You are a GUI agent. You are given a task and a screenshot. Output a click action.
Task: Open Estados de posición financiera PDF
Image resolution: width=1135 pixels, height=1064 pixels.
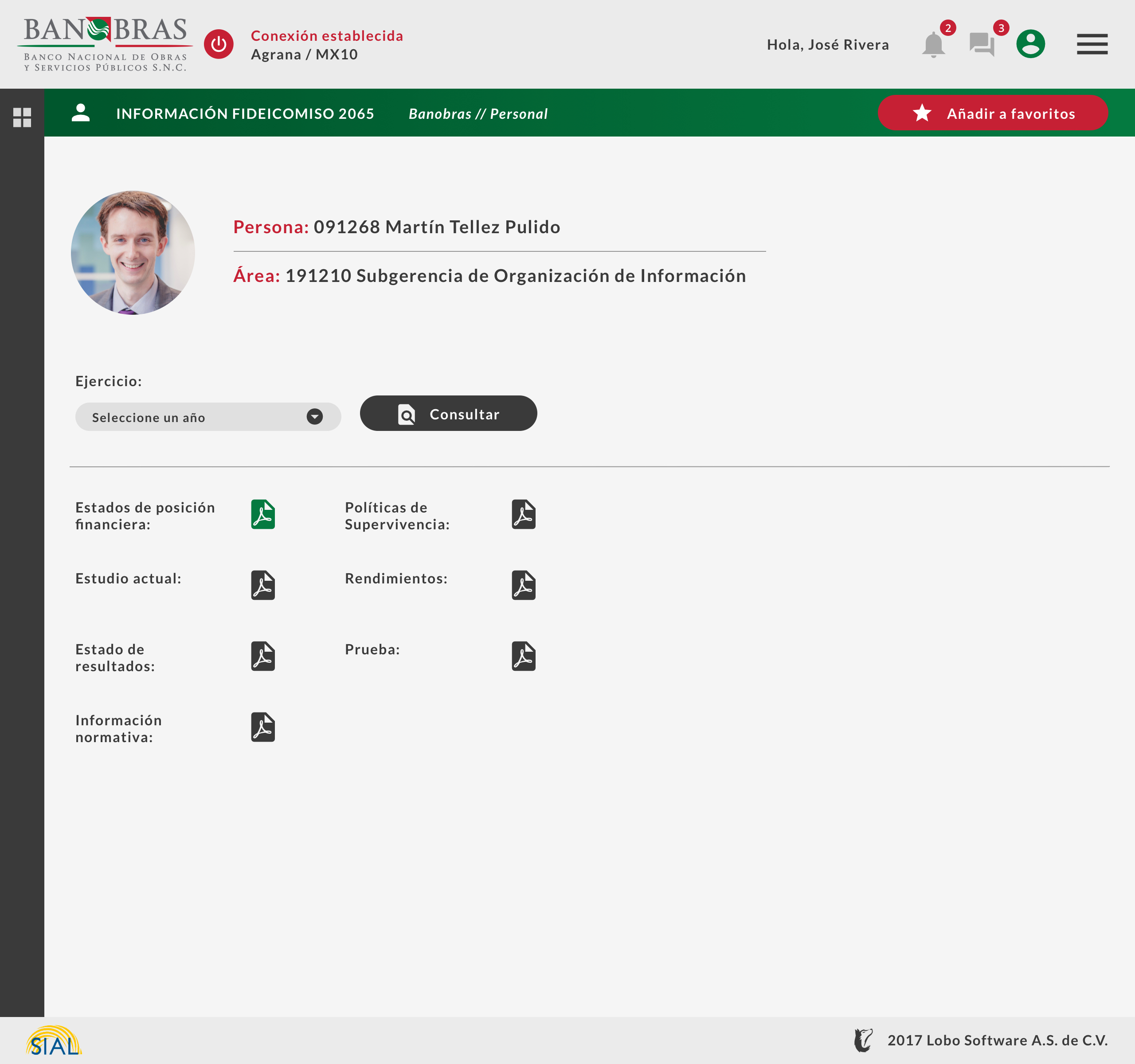click(x=262, y=514)
